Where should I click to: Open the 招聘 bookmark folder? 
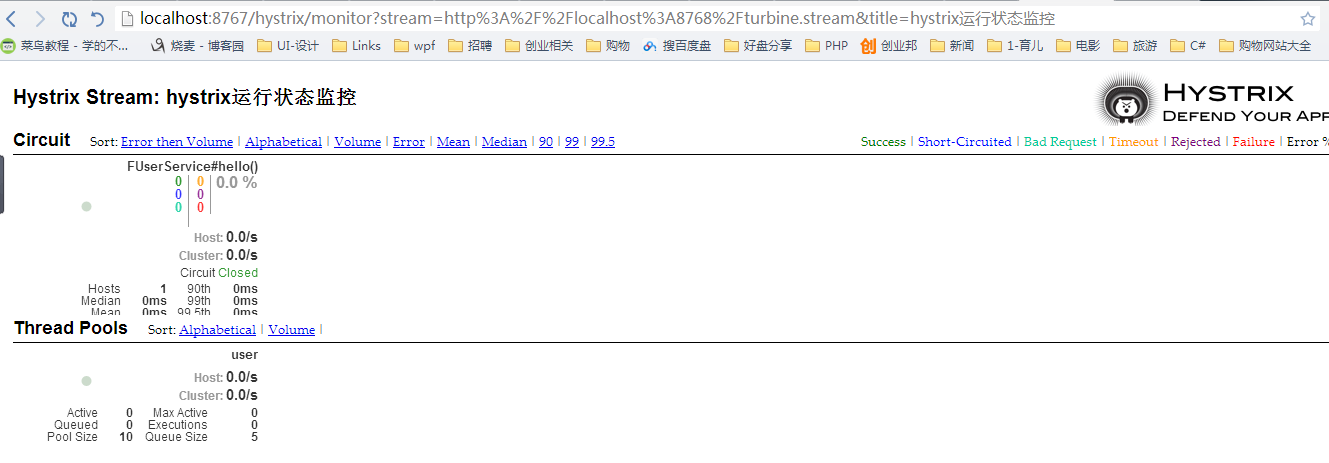click(470, 45)
